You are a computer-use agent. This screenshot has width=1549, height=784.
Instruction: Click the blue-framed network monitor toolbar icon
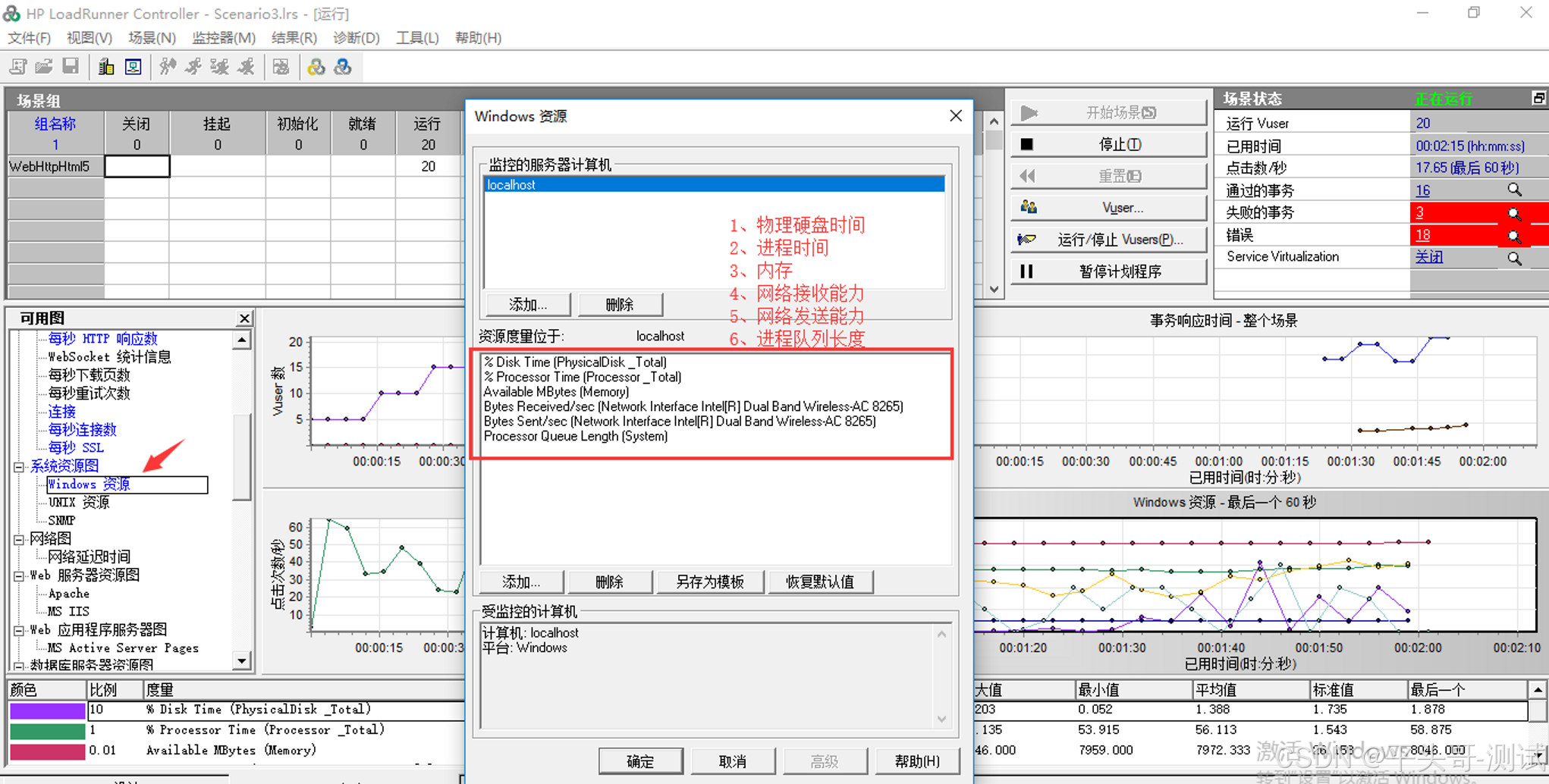tap(134, 67)
